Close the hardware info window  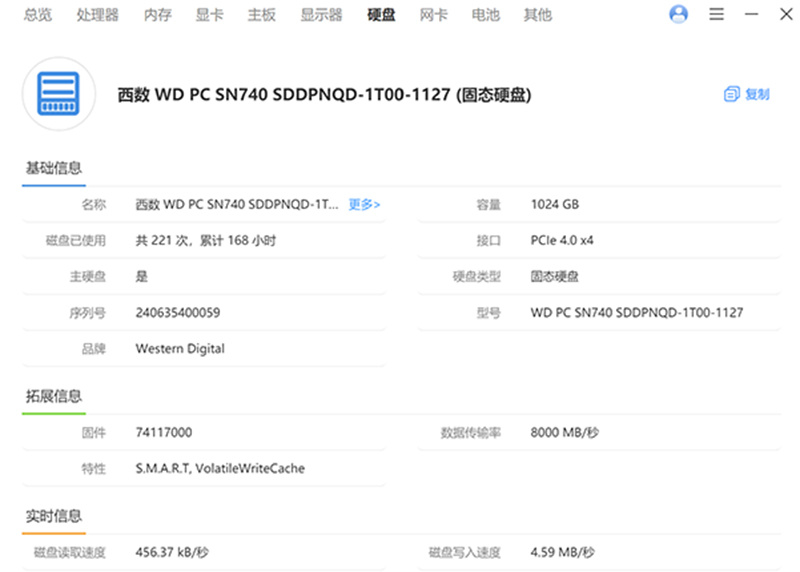click(x=786, y=14)
